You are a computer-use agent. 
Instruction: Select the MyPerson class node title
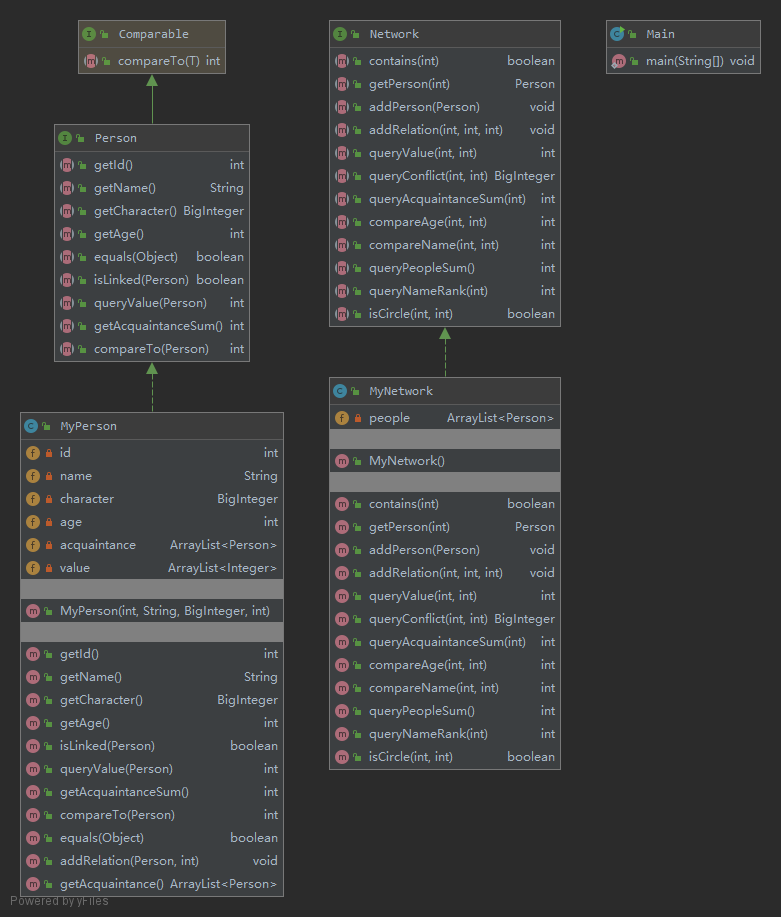(88, 426)
